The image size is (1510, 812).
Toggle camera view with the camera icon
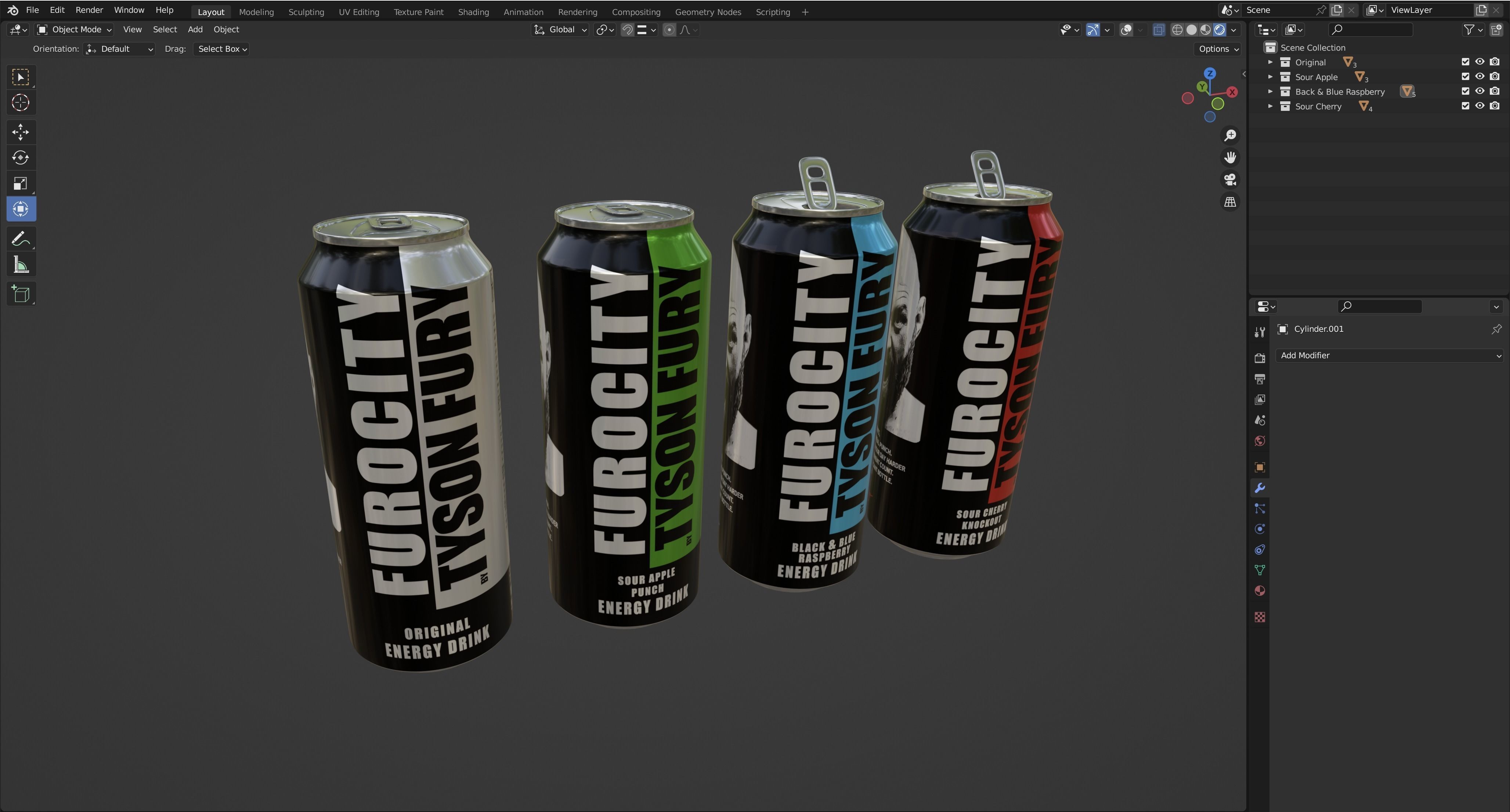coord(1230,180)
